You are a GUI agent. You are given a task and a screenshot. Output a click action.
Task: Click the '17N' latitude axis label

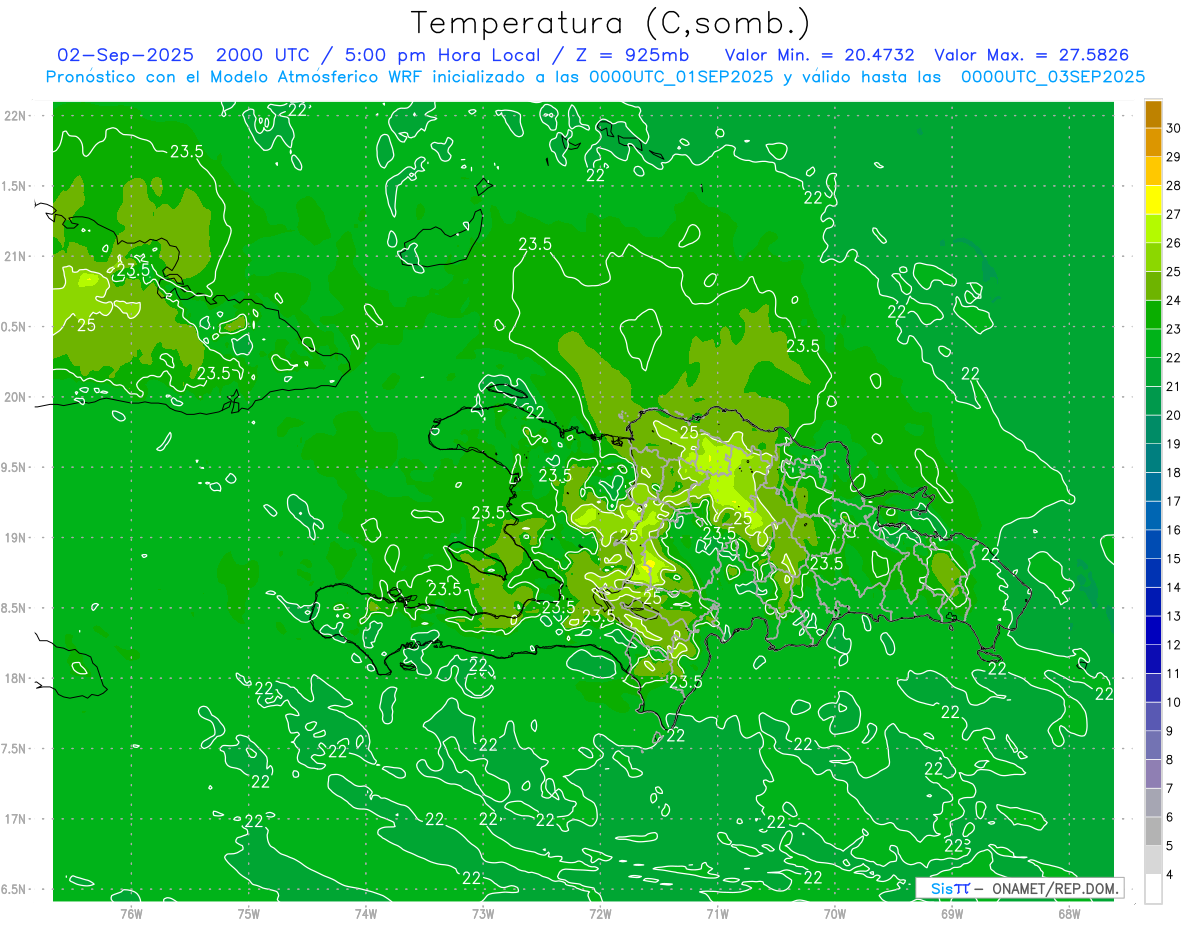pos(14,819)
